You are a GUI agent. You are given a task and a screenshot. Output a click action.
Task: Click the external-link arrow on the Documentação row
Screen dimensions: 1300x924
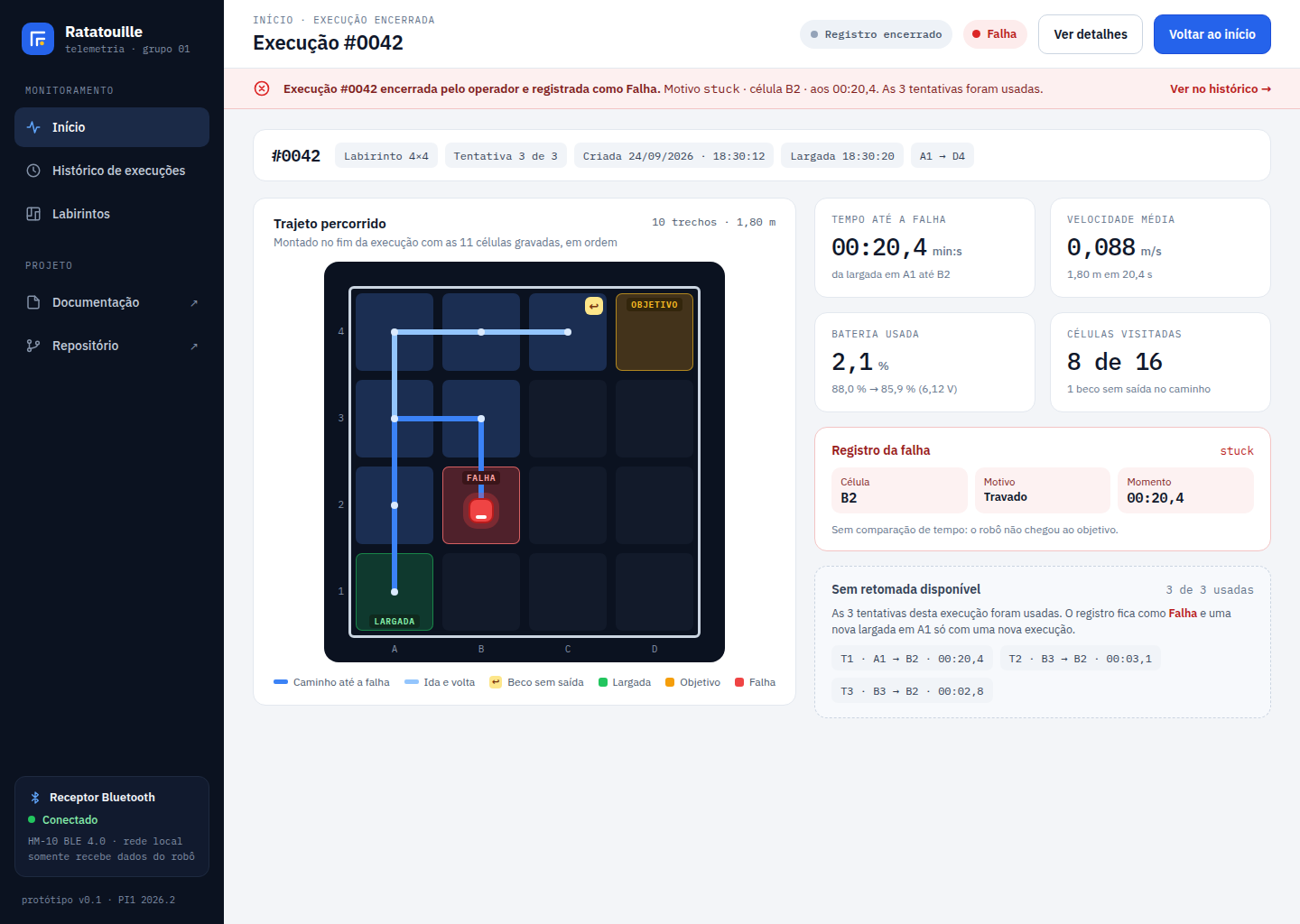coord(194,303)
